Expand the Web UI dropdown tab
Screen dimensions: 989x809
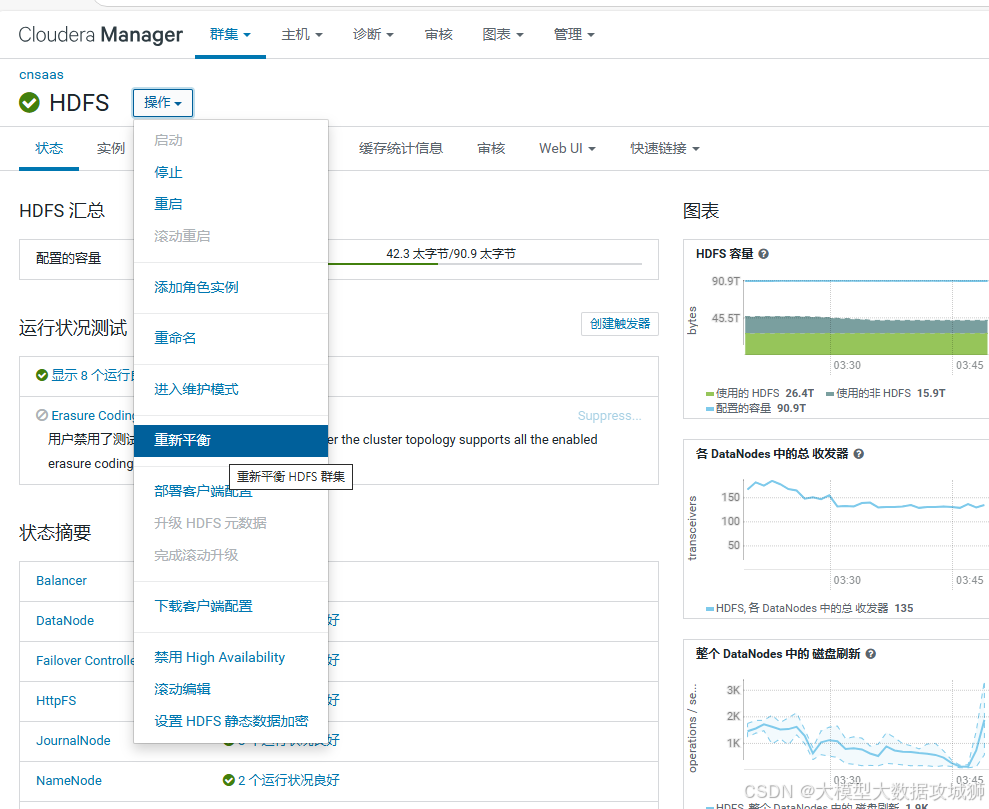click(x=567, y=148)
